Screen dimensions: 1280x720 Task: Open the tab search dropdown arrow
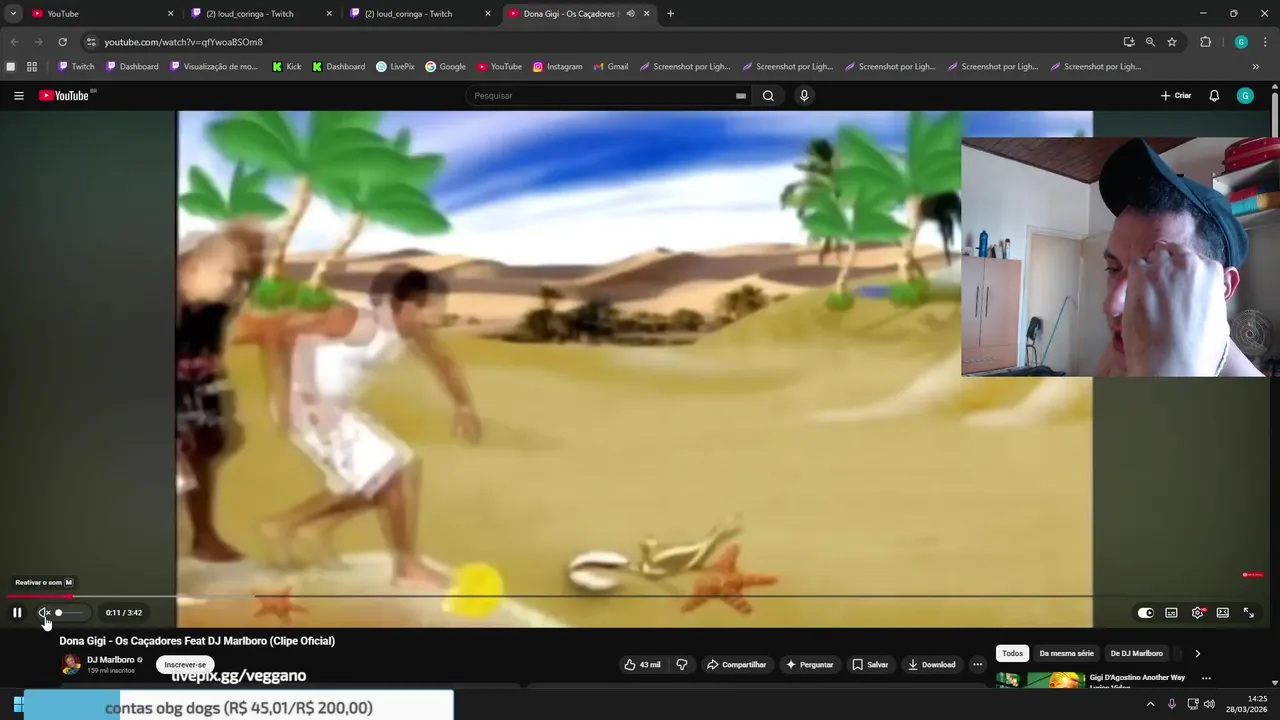(13, 14)
